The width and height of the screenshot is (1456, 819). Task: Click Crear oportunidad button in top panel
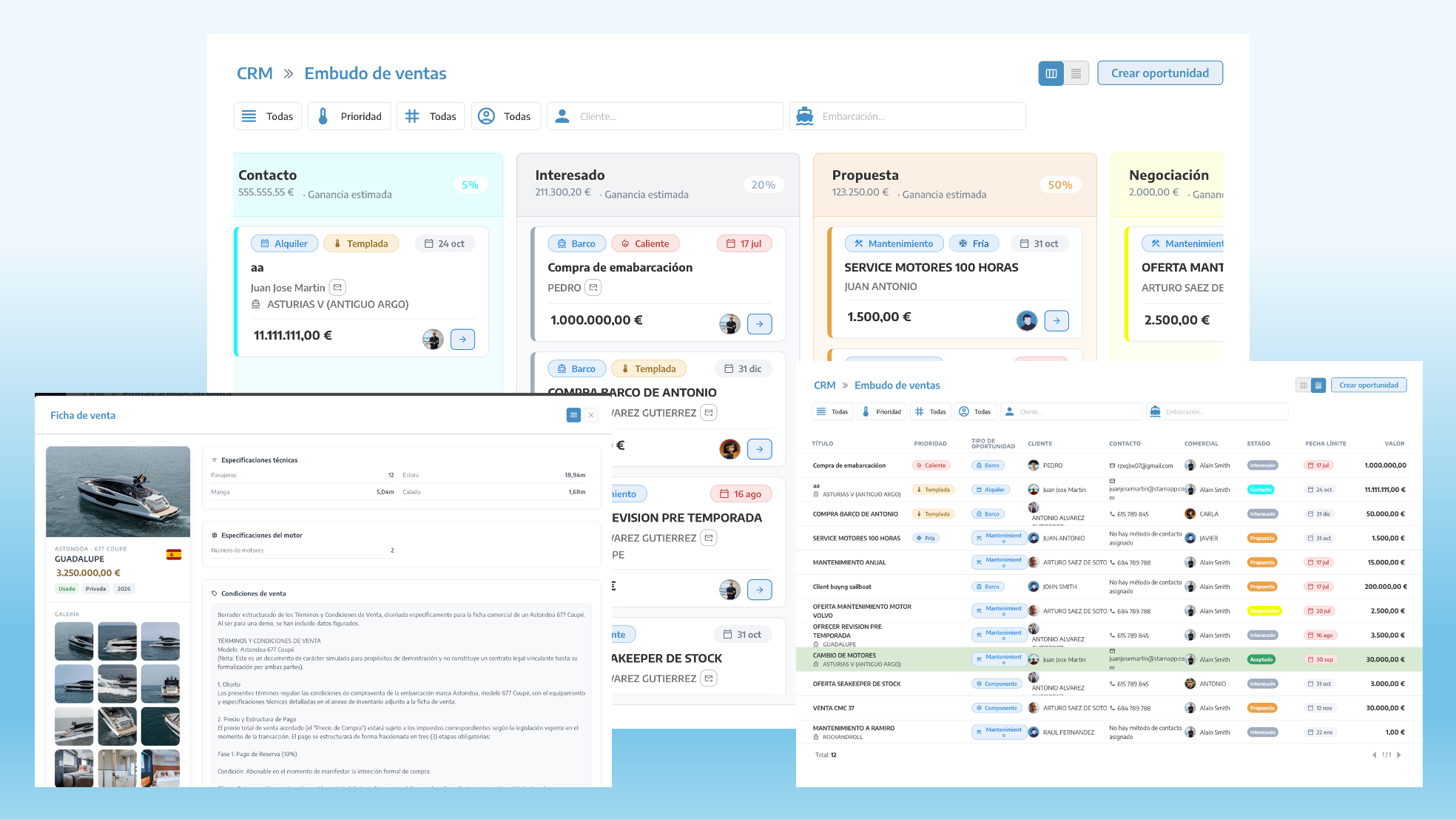(1159, 73)
